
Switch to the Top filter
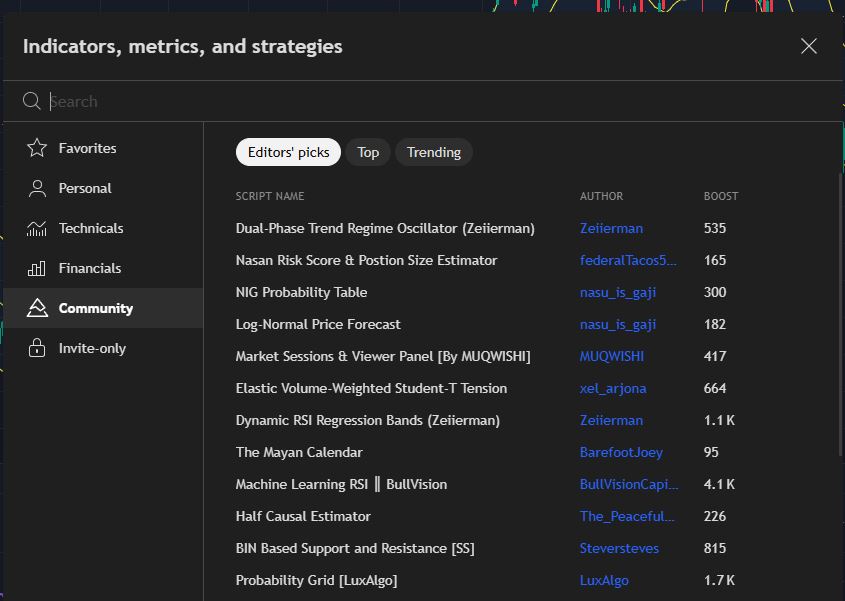tap(368, 152)
